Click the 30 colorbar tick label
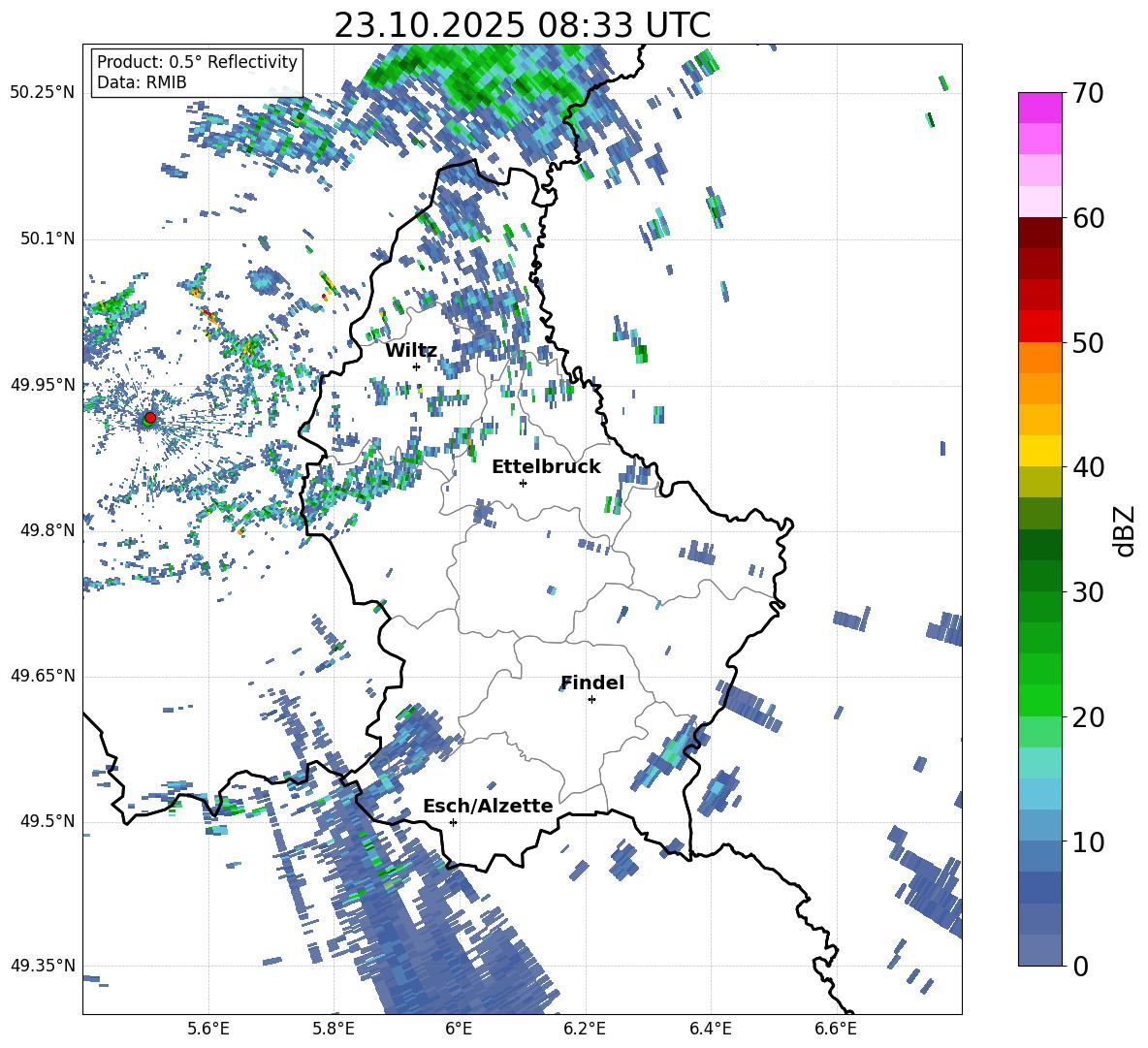 tap(1088, 592)
